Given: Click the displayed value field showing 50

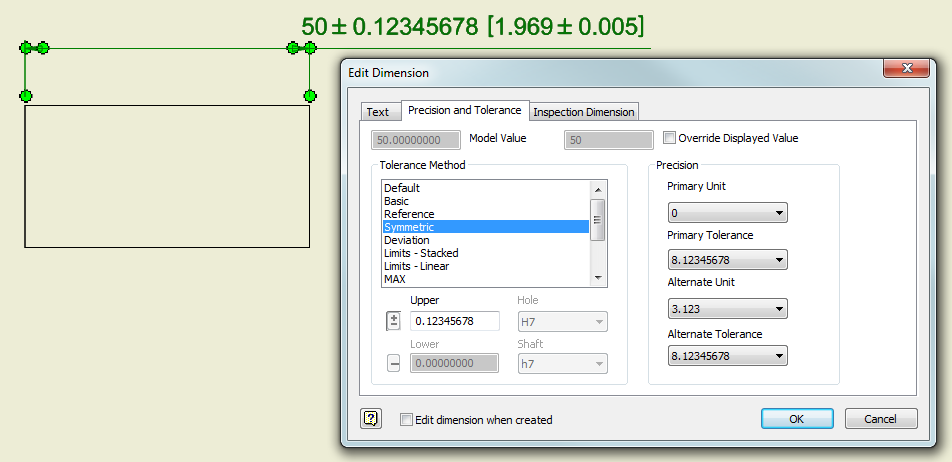Looking at the screenshot, I should [609, 140].
